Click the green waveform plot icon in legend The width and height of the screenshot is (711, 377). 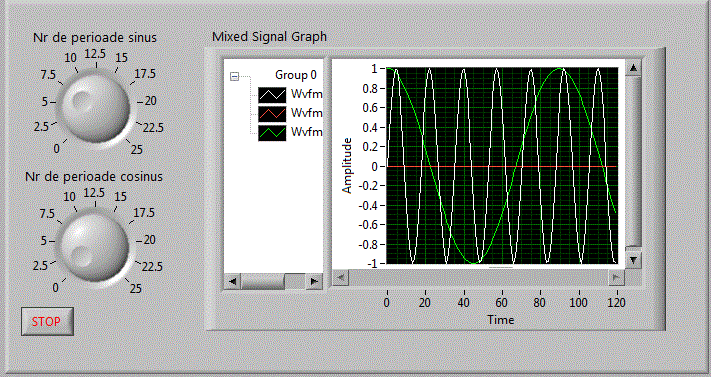pos(272,132)
